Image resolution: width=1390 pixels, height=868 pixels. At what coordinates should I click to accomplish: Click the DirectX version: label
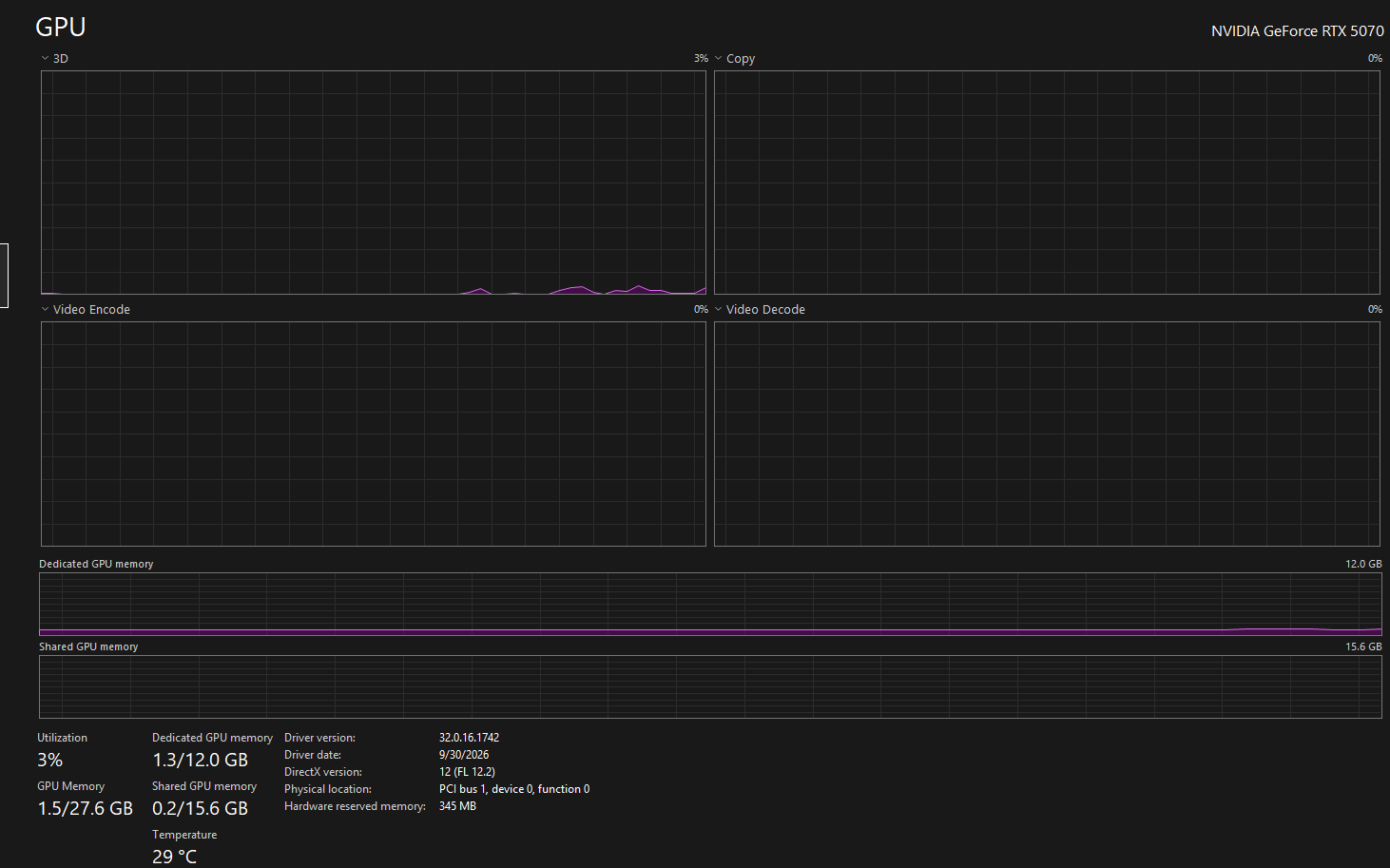[323, 772]
